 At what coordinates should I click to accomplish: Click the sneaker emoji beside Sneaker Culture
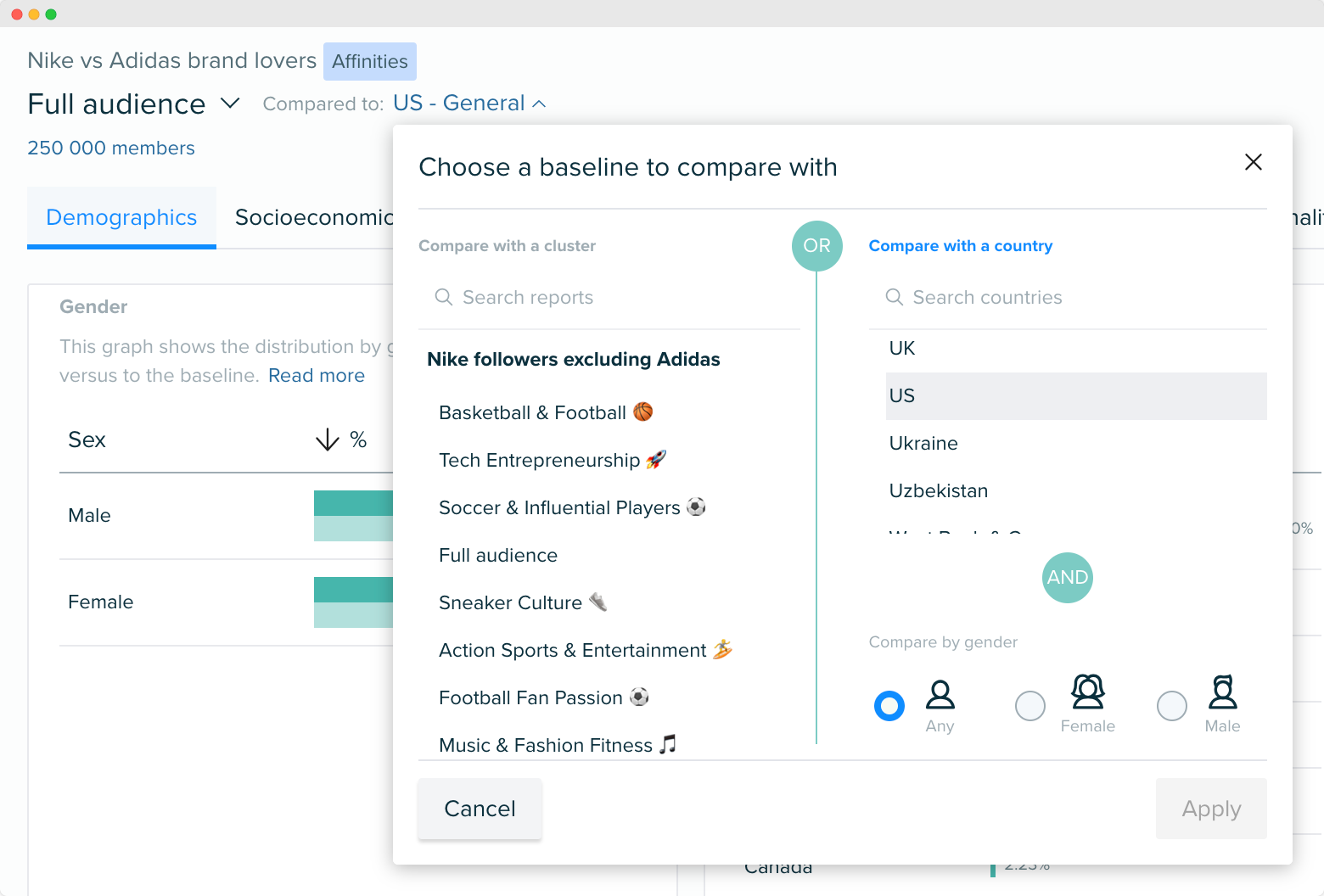598,602
